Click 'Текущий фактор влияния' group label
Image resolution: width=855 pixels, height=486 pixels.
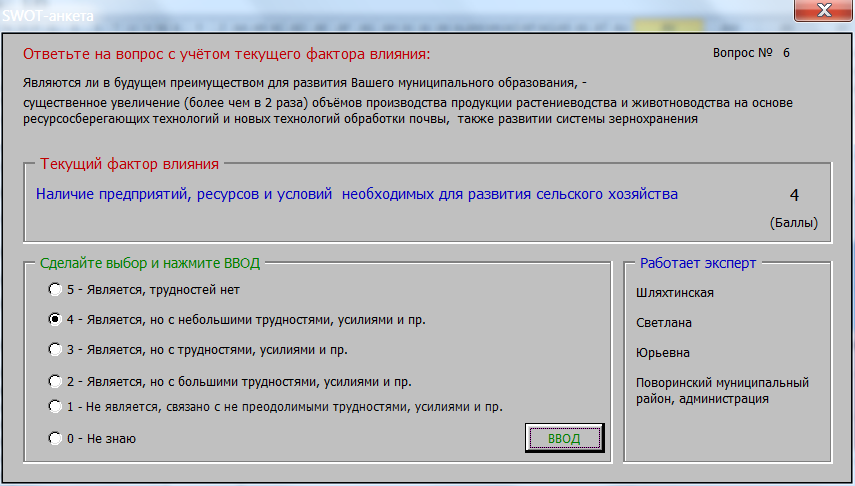click(130, 164)
